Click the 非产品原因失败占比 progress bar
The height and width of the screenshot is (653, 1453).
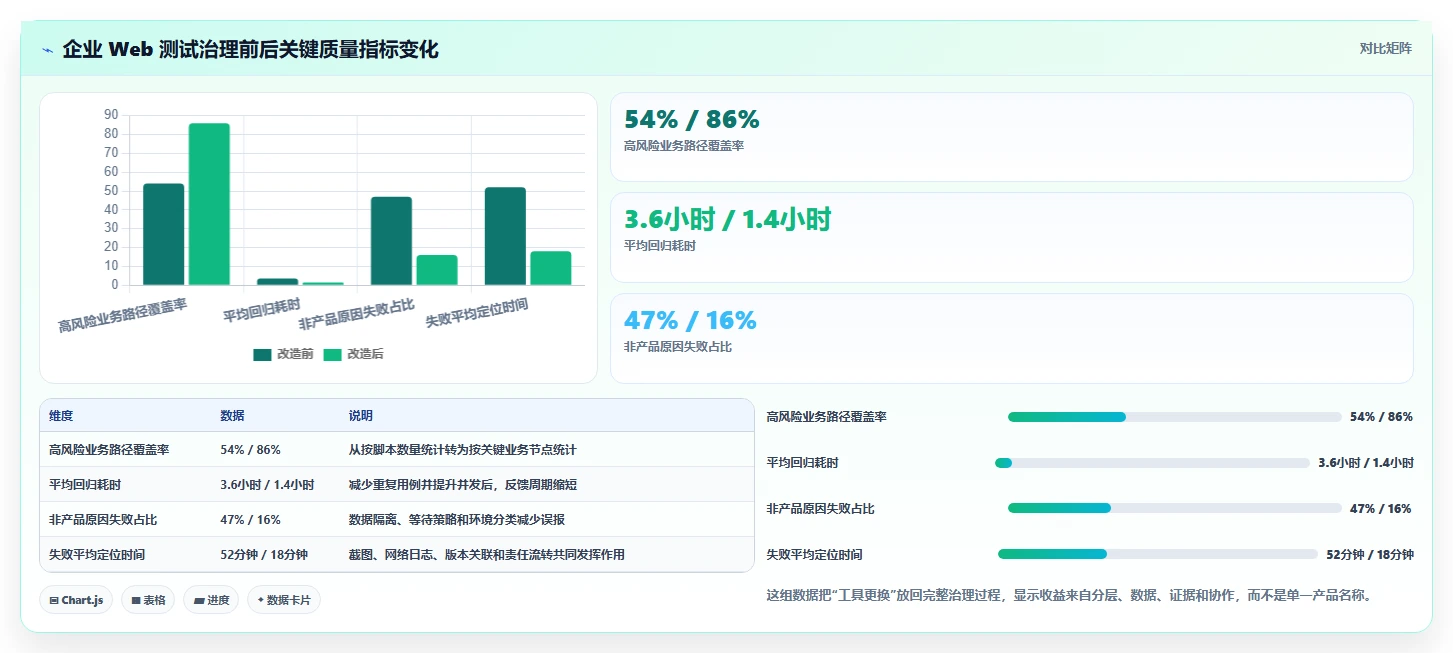pyautogui.click(x=1174, y=508)
